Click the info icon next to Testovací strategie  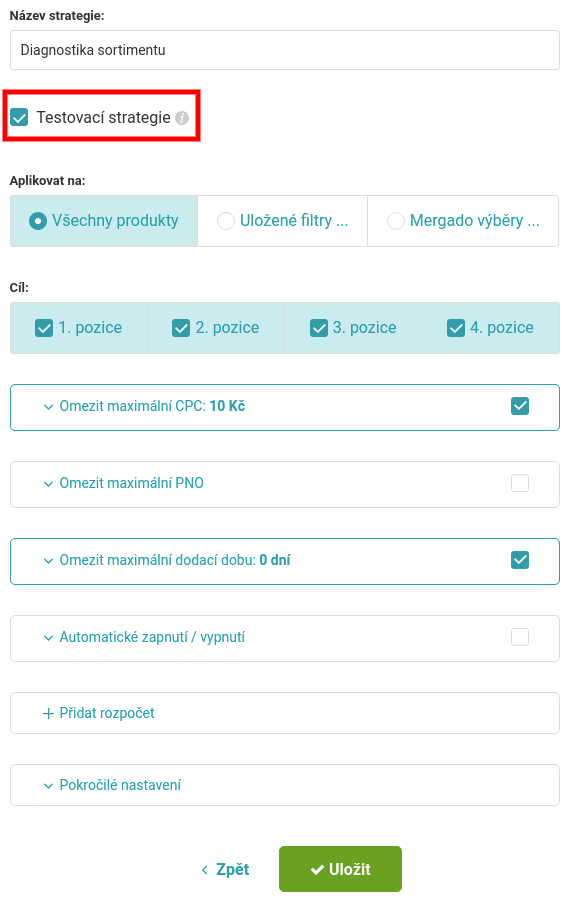(x=182, y=118)
